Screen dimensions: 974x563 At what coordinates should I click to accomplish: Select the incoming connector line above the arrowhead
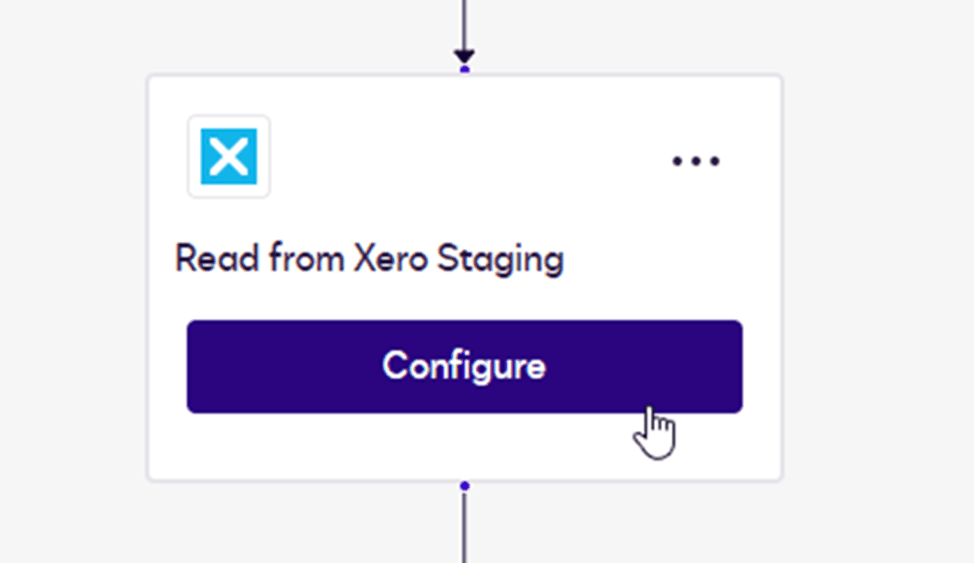tap(464, 20)
